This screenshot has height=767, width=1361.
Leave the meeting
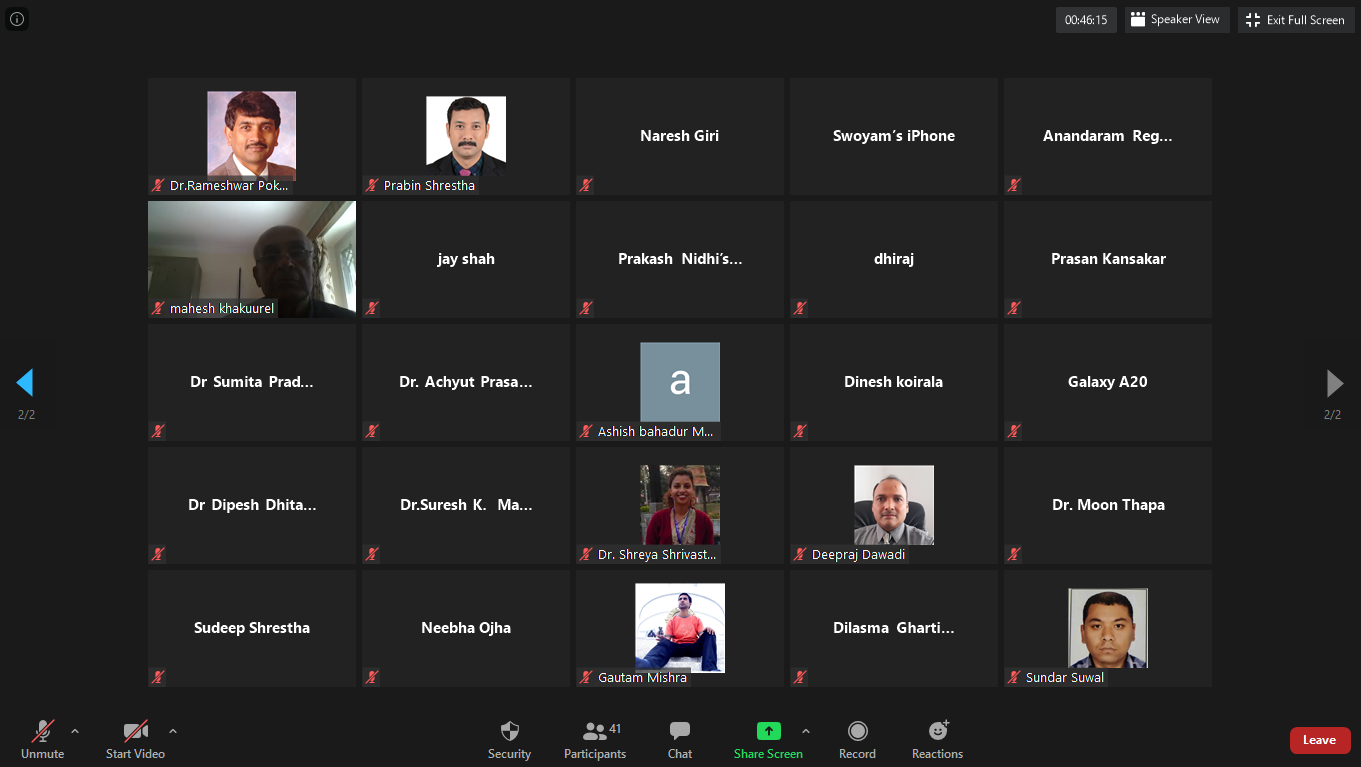pos(1319,740)
